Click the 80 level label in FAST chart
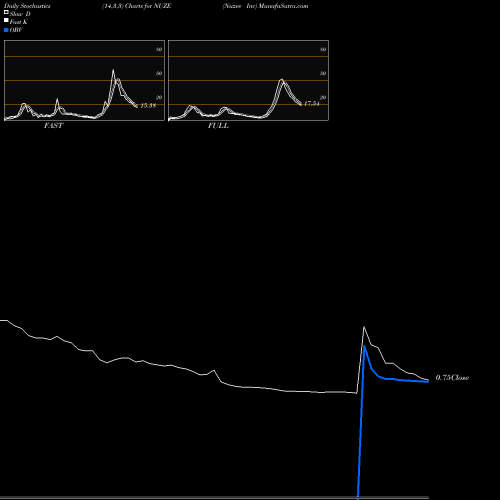Screen dimensions: 500x500 (x=159, y=49)
